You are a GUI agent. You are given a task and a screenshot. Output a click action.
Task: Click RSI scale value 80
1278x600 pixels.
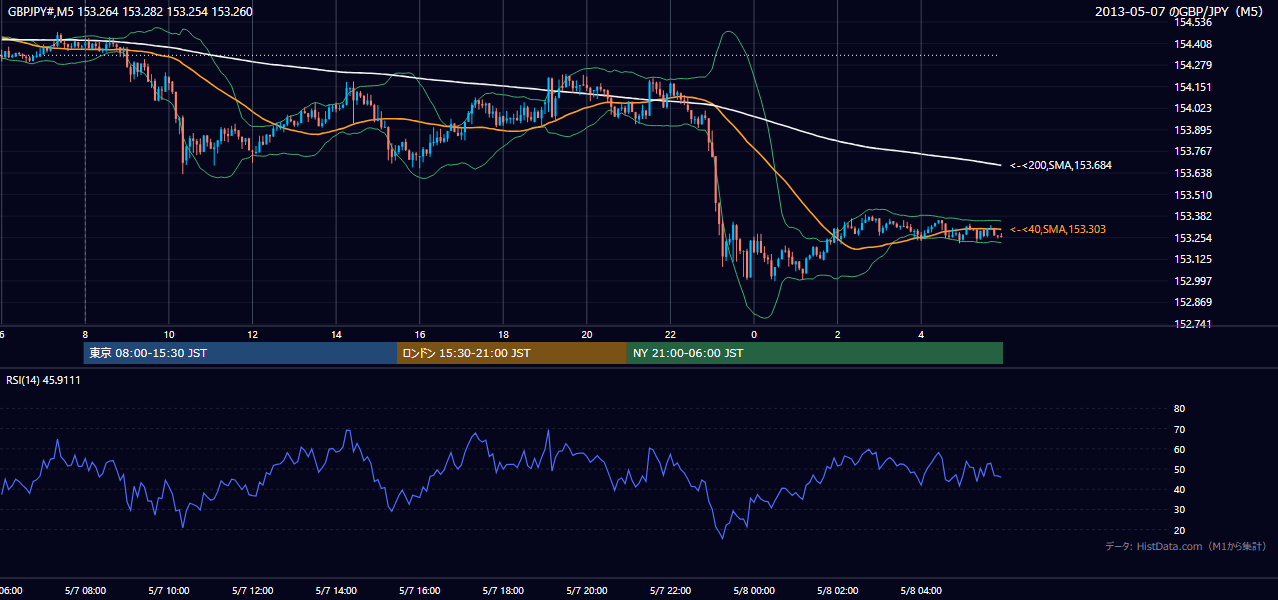[x=1179, y=409]
